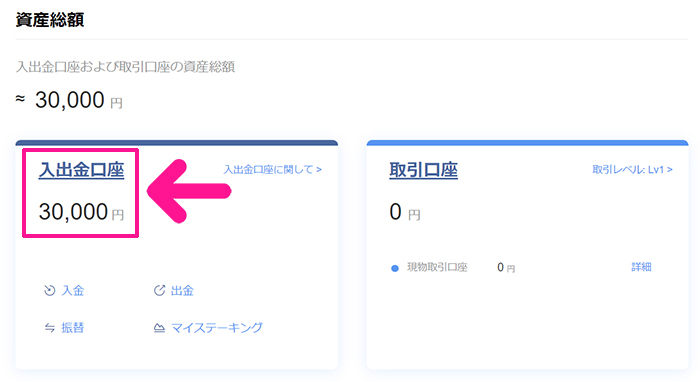Click the circular-arrow withdrawal icon beside 出金

click(159, 291)
